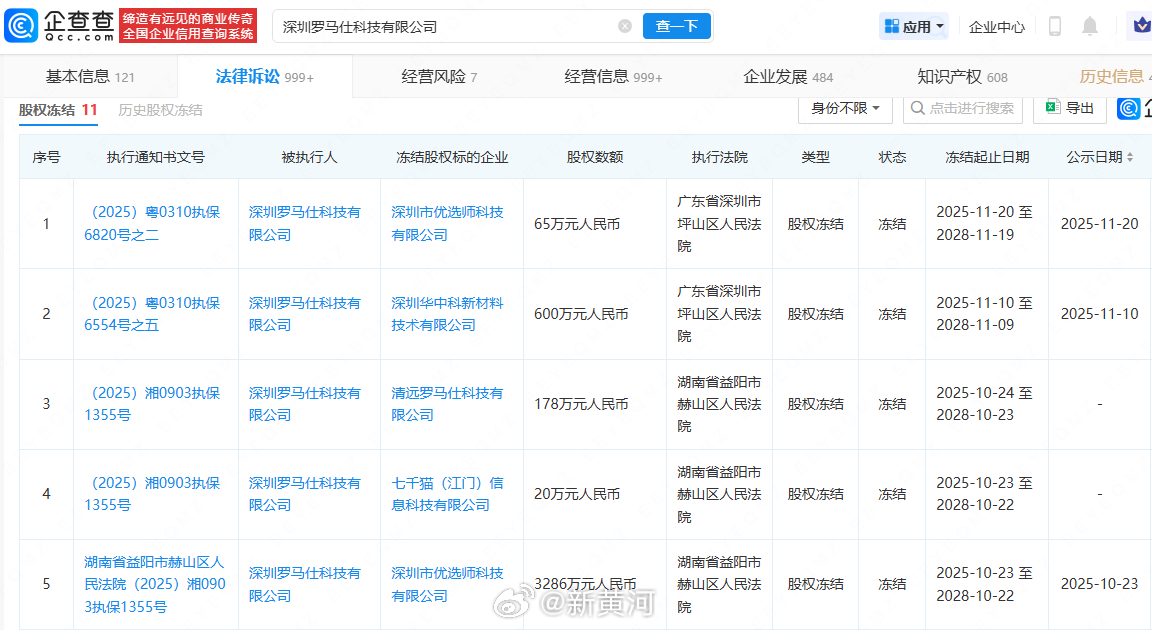Screen dimensions: 1152x630
Task: Click the 冻结起止日期 column header
Action: 987,157
